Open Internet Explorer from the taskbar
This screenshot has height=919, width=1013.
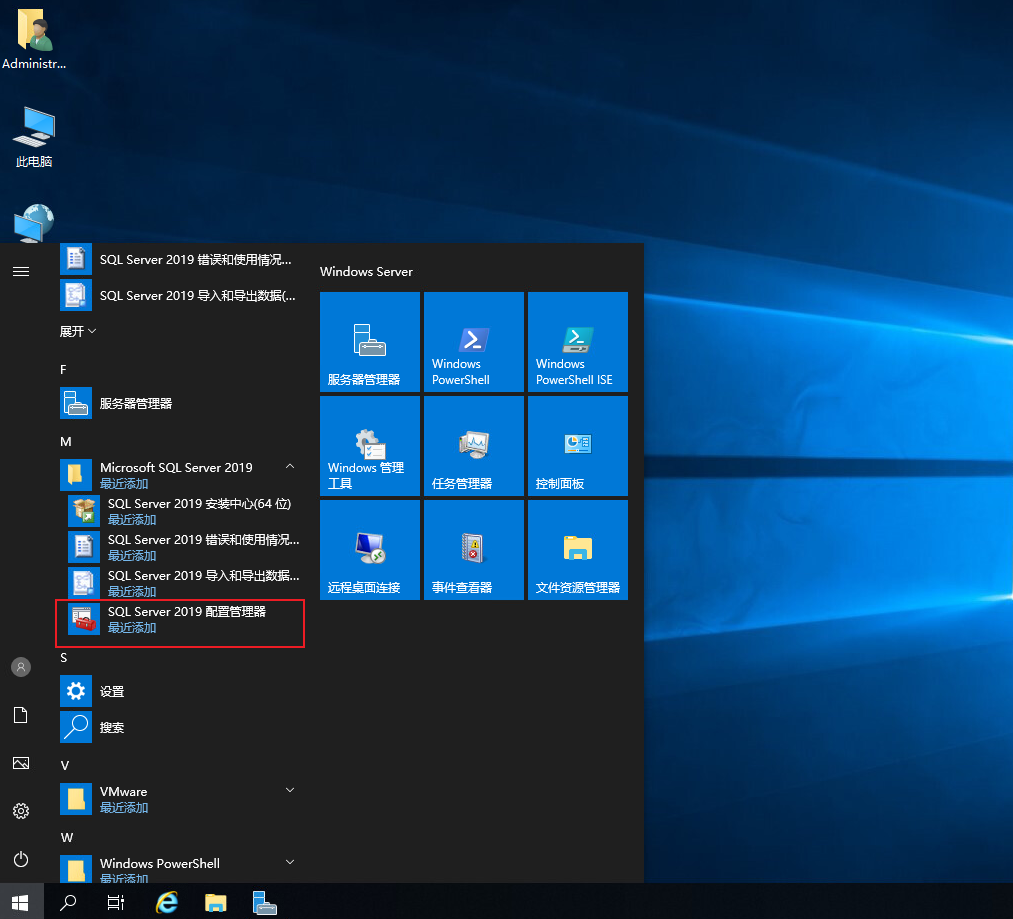click(167, 903)
